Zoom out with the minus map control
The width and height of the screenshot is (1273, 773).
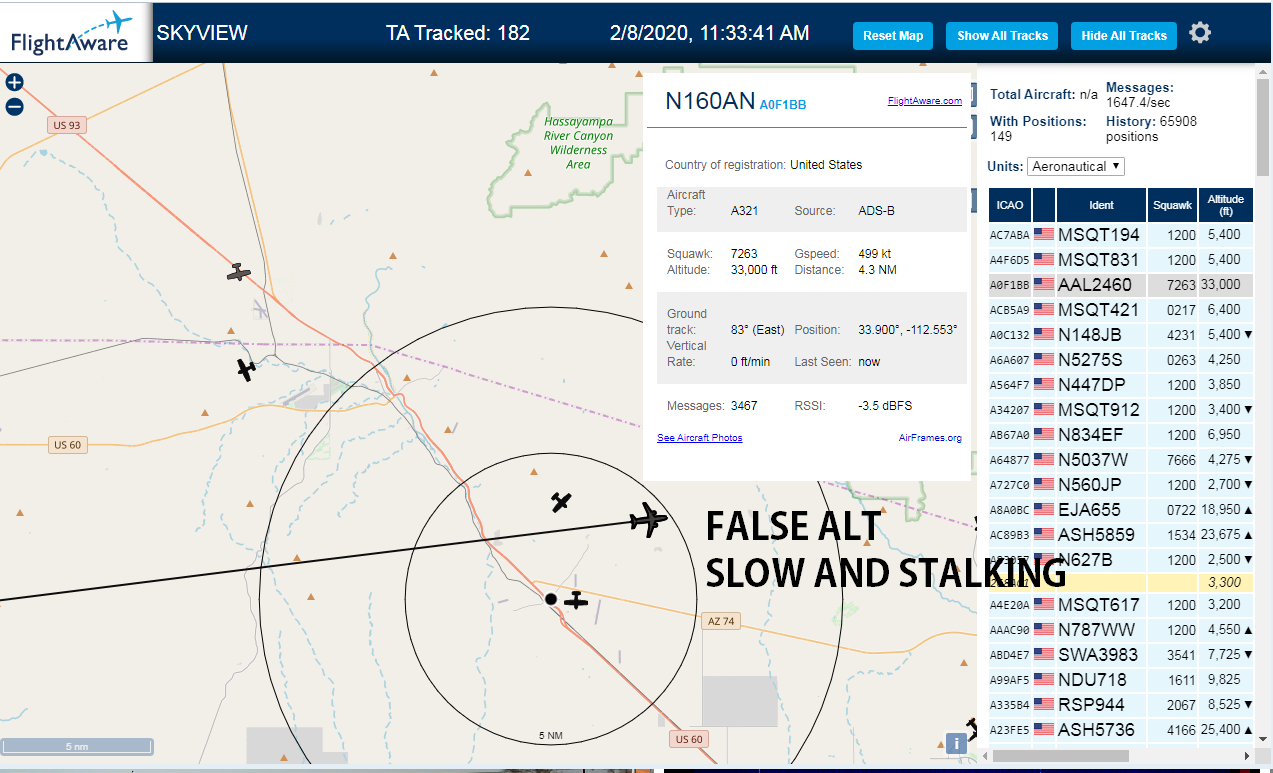[x=14, y=107]
